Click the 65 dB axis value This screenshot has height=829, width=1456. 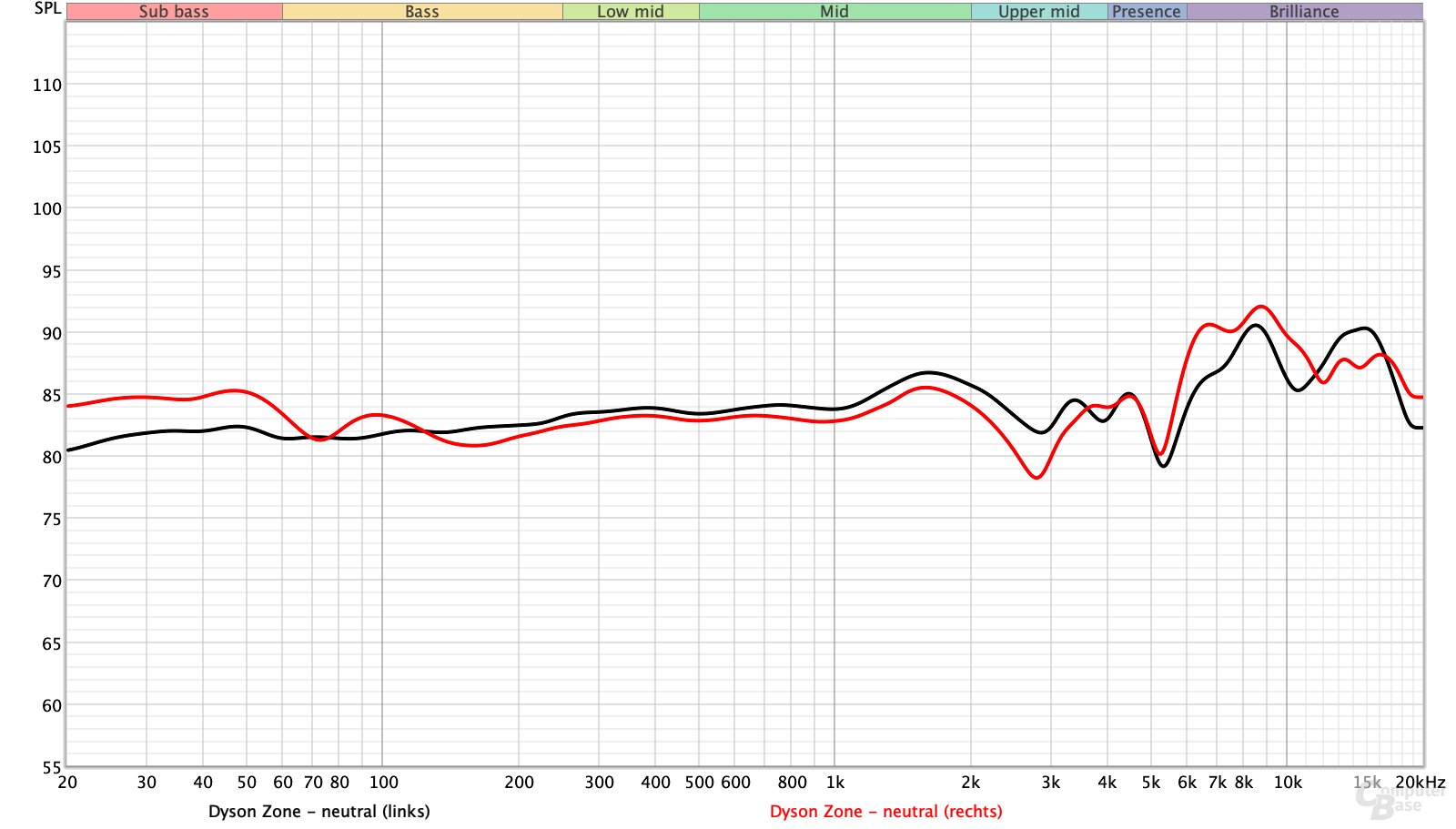52,643
